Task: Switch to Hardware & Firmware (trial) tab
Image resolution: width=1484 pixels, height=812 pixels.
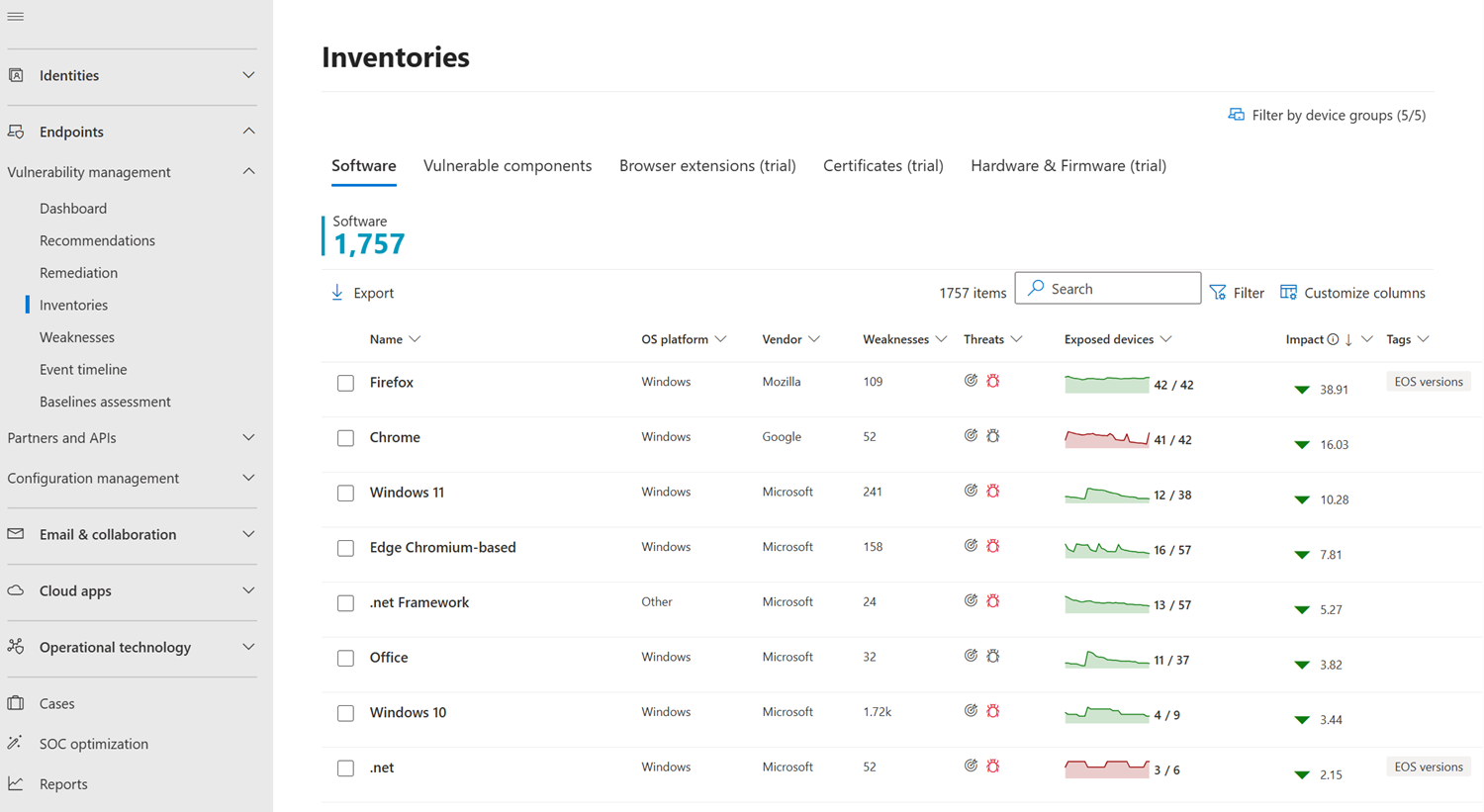Action: click(1068, 165)
